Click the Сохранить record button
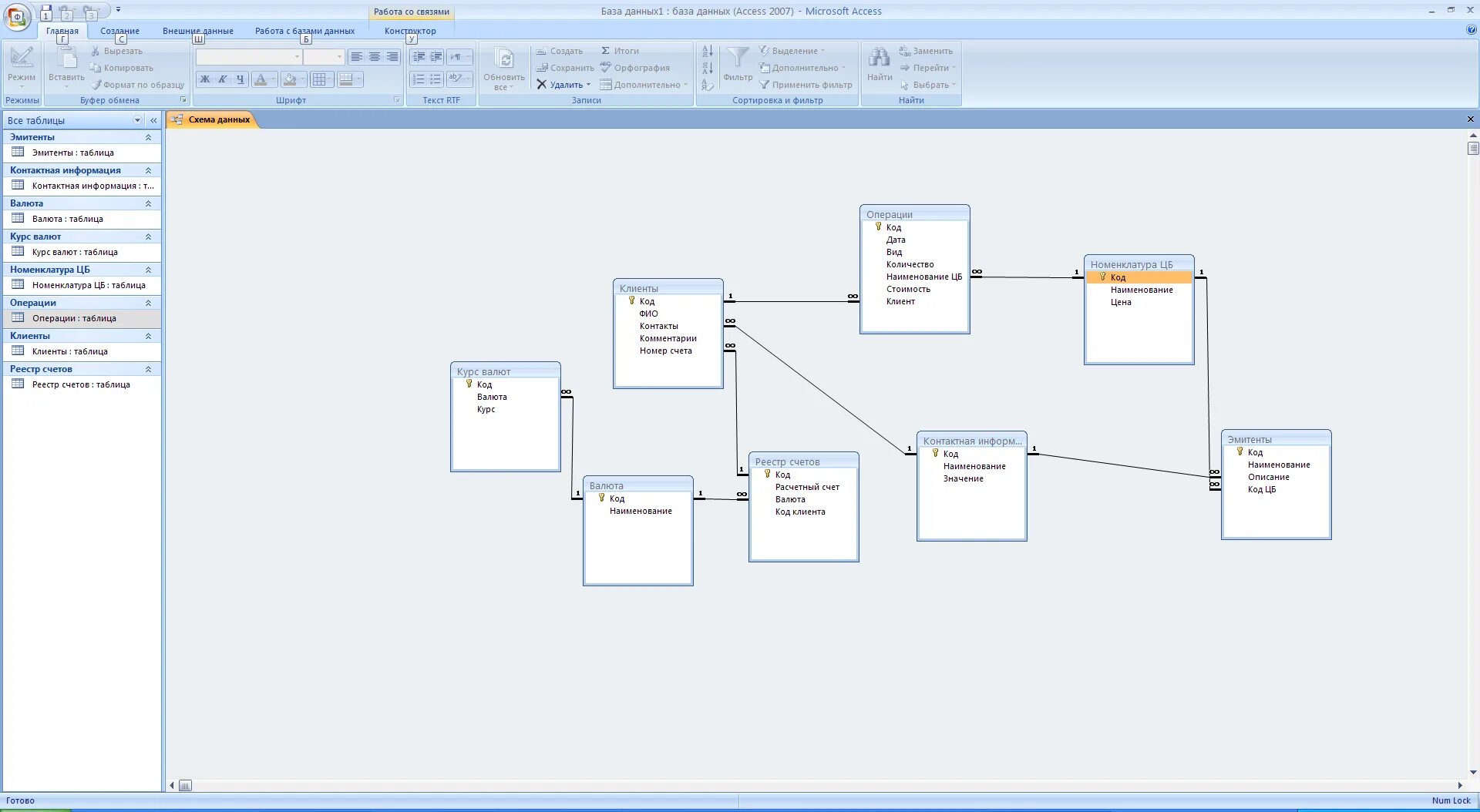The width and height of the screenshot is (1480, 812). tap(566, 68)
